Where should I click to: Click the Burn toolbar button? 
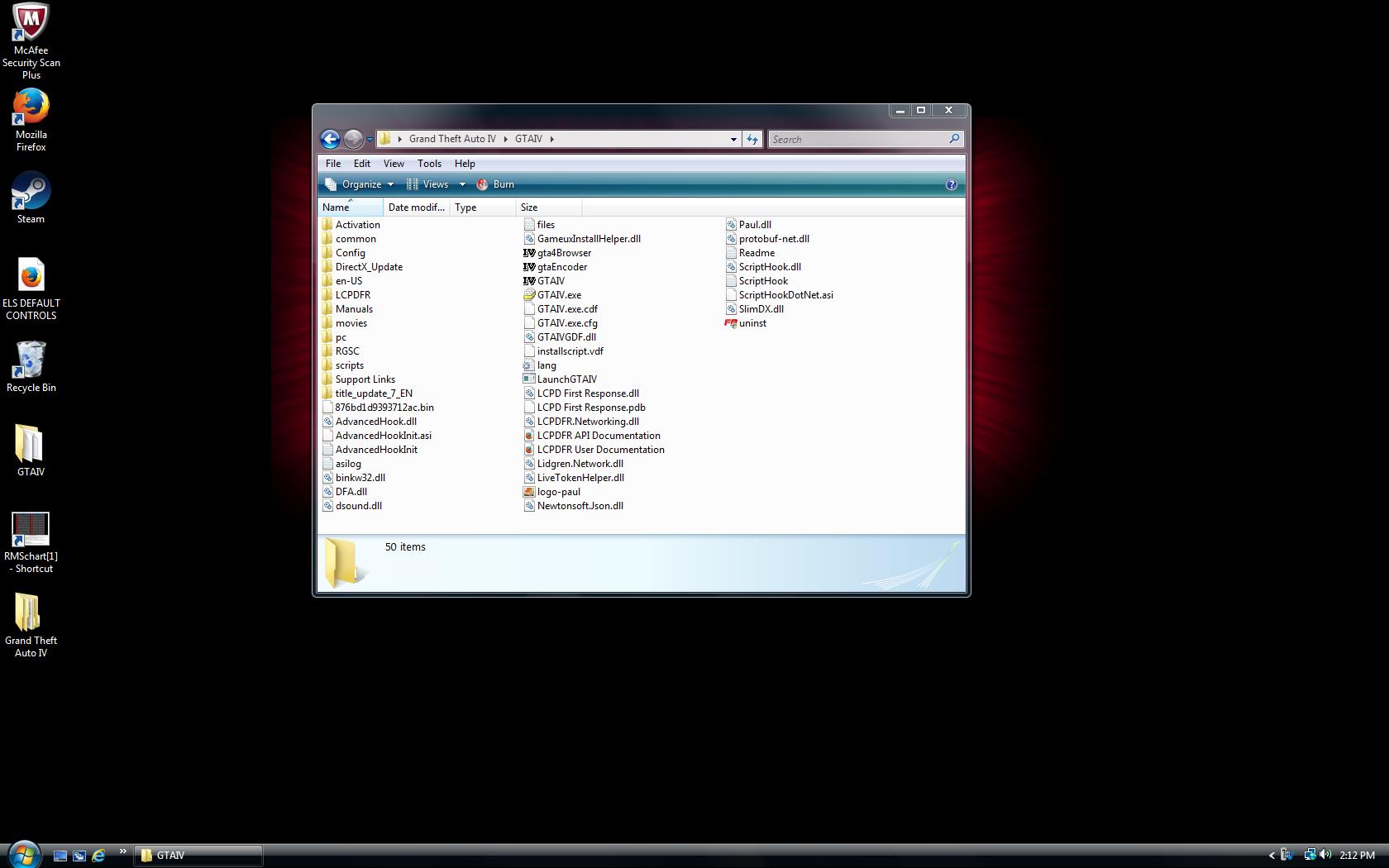coord(495,184)
